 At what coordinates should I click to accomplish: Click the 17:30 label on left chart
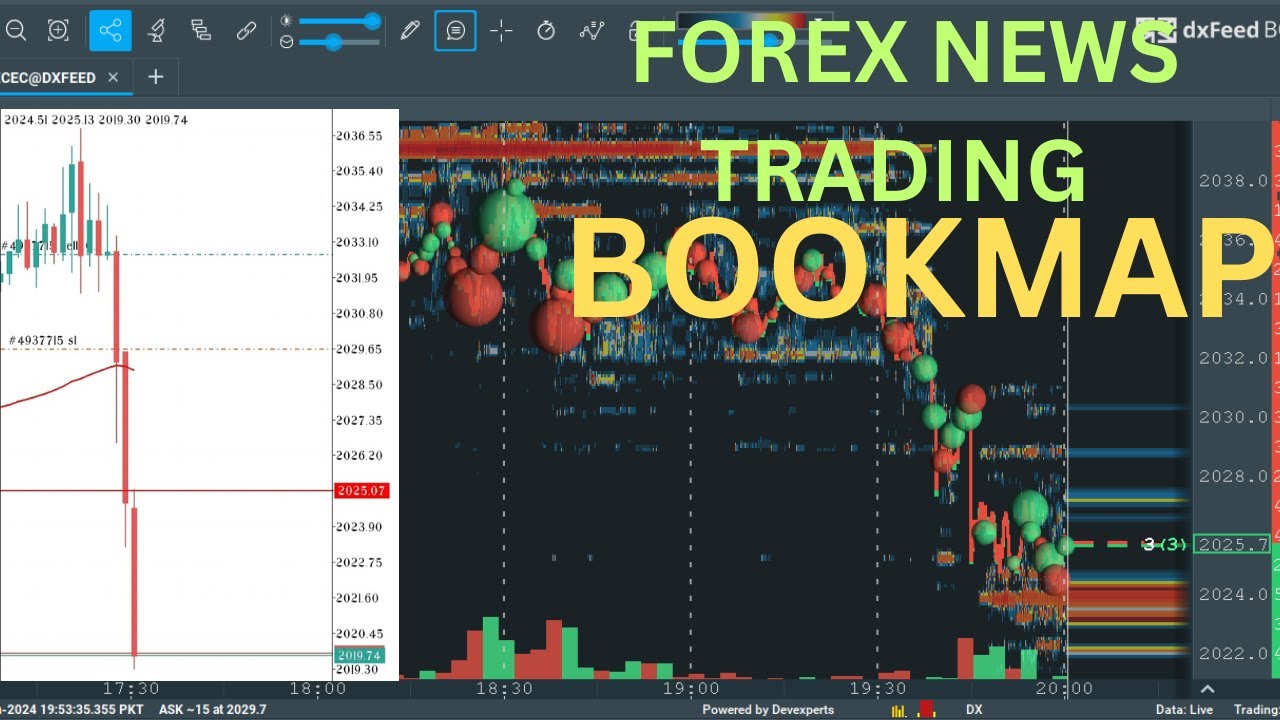coord(131,689)
